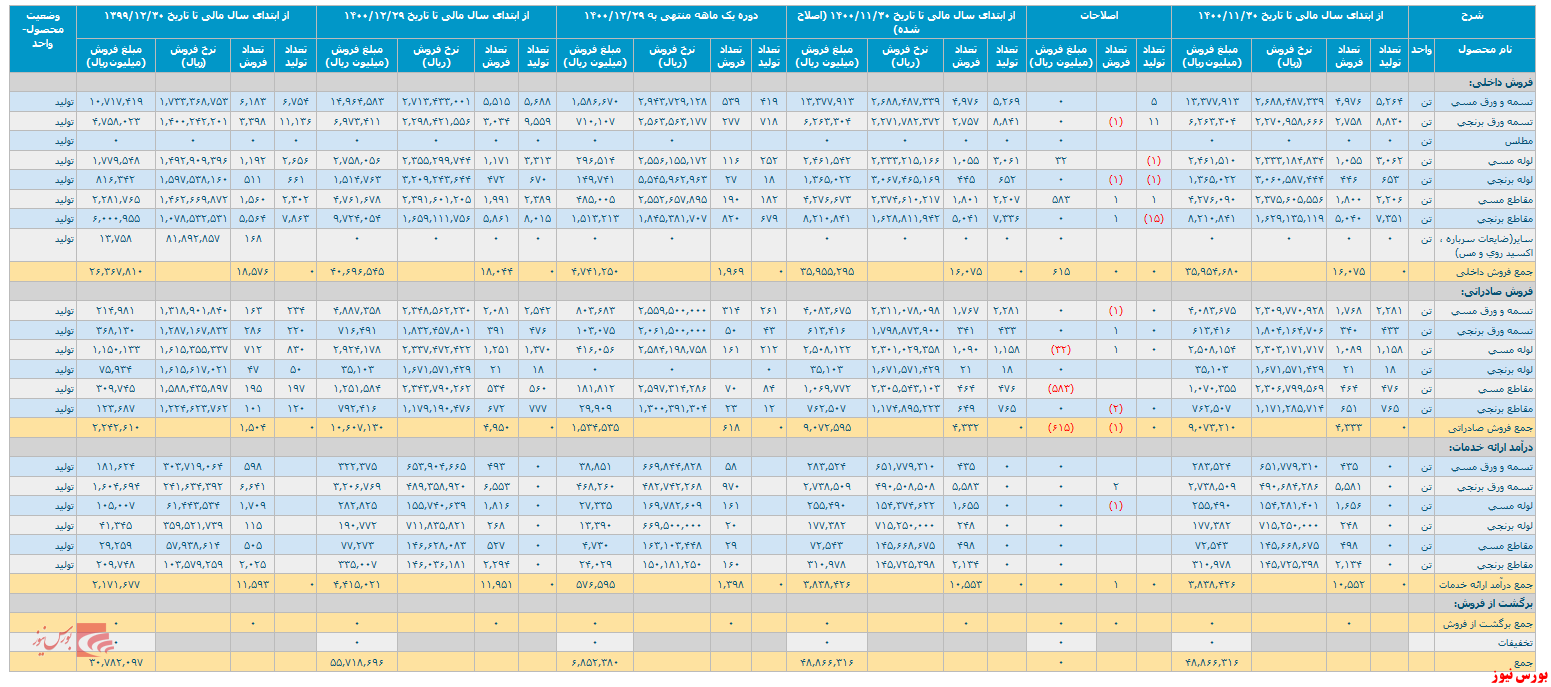The image size is (1551, 687).
Task: Select the services total "۴,۴۱۵,۰۲۱"
Action: tap(358, 584)
